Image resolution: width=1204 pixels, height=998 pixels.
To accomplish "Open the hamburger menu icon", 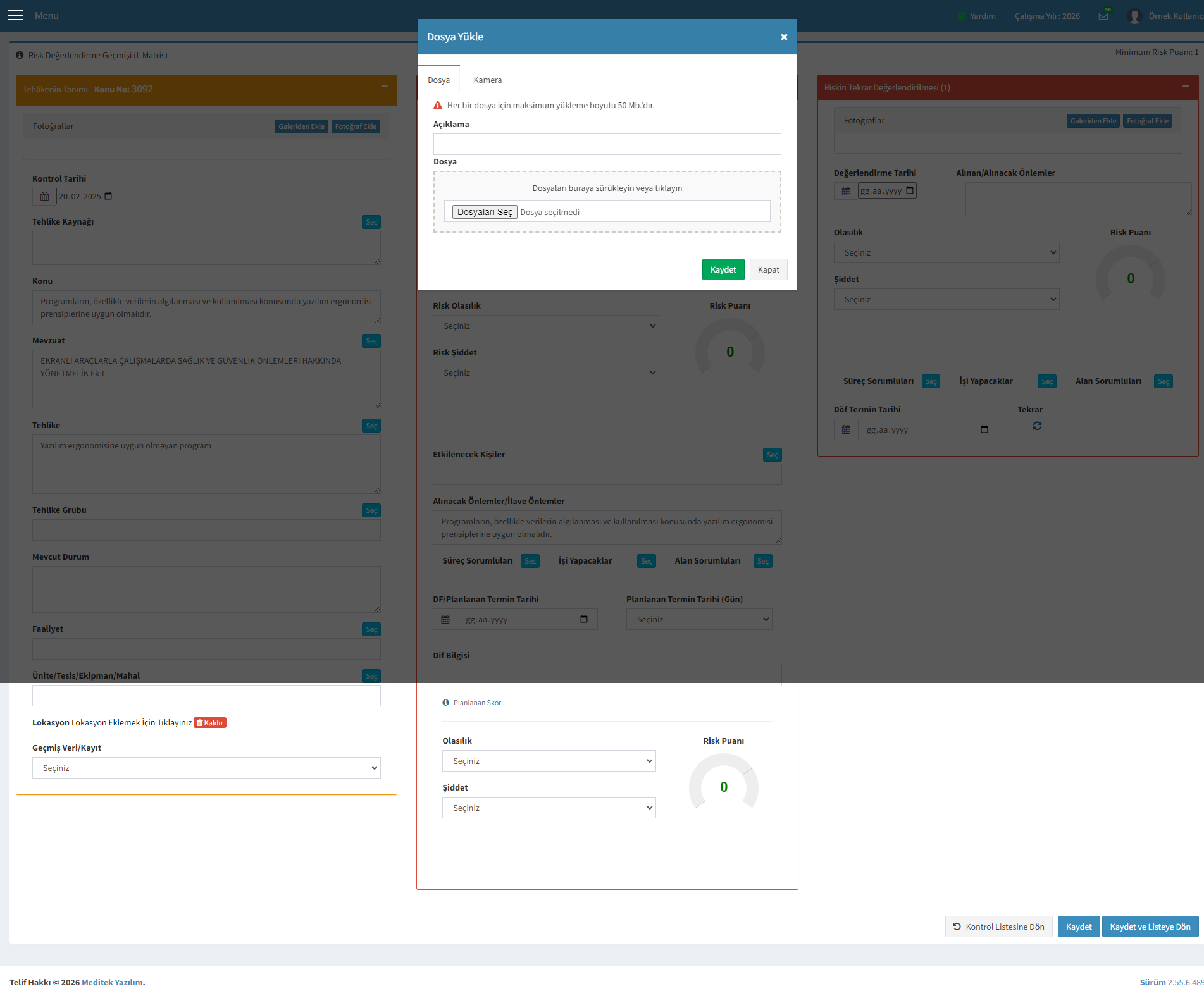I will (15, 15).
